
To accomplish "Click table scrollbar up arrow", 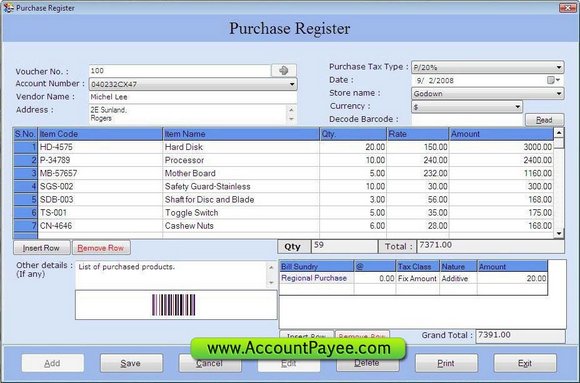I will tap(559, 132).
